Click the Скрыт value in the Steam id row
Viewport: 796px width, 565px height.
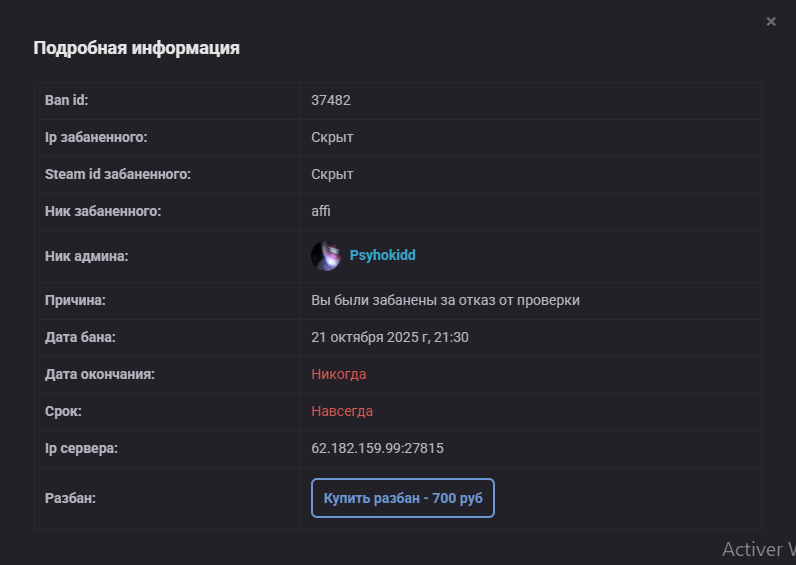point(332,174)
